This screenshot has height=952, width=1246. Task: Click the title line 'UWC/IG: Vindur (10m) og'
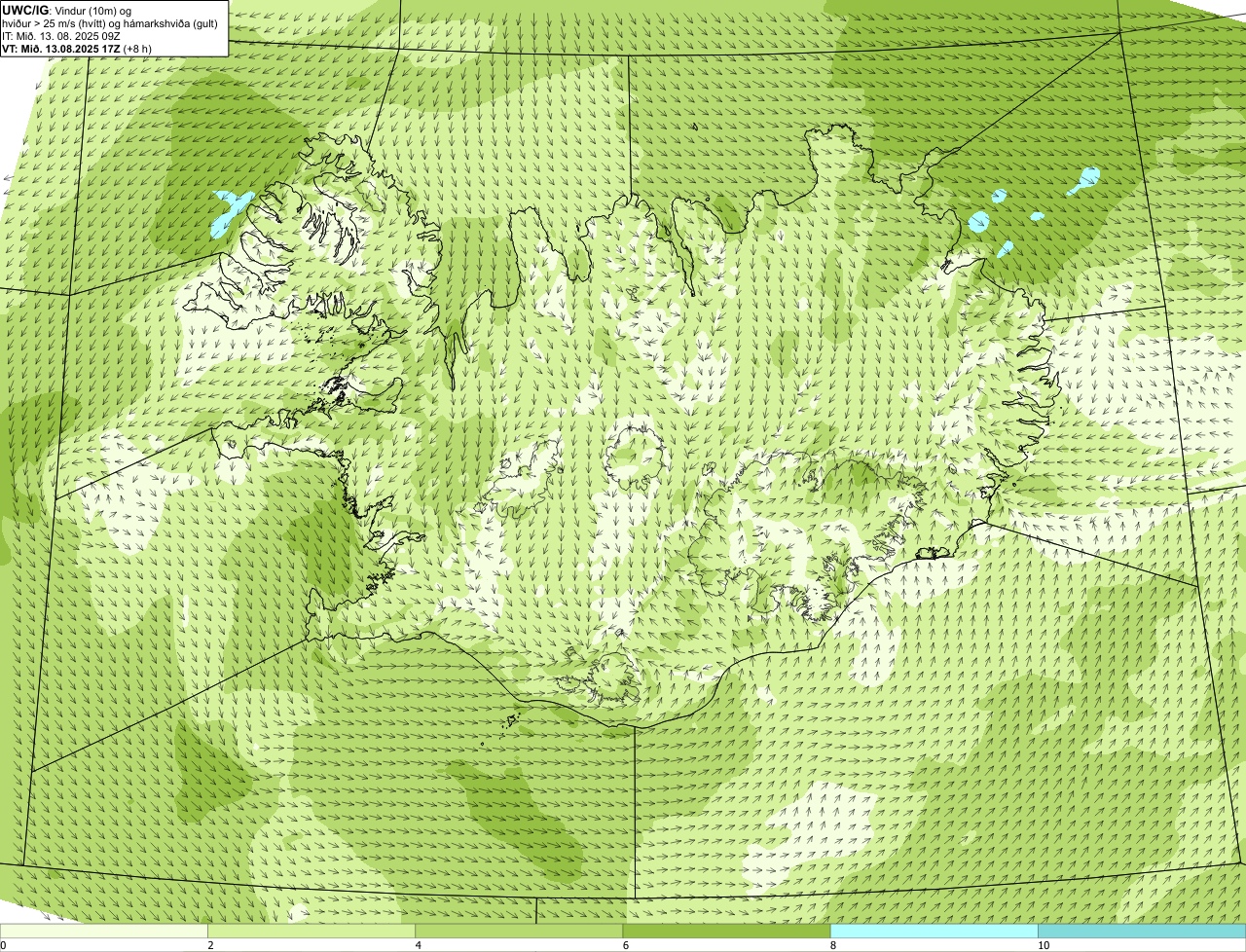pos(68,9)
